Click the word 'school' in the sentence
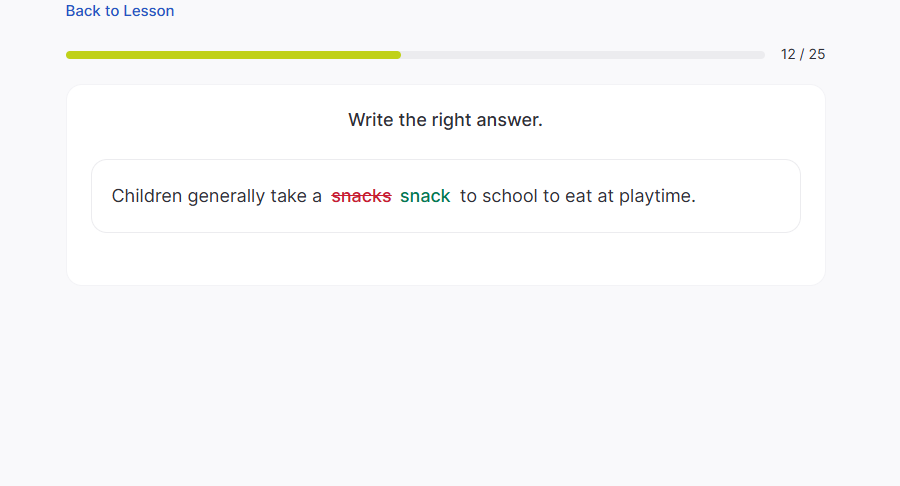This screenshot has width=900, height=486. [510, 196]
